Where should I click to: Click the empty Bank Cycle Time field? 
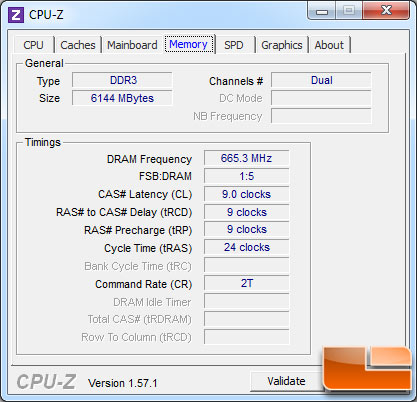pyautogui.click(x=247, y=266)
